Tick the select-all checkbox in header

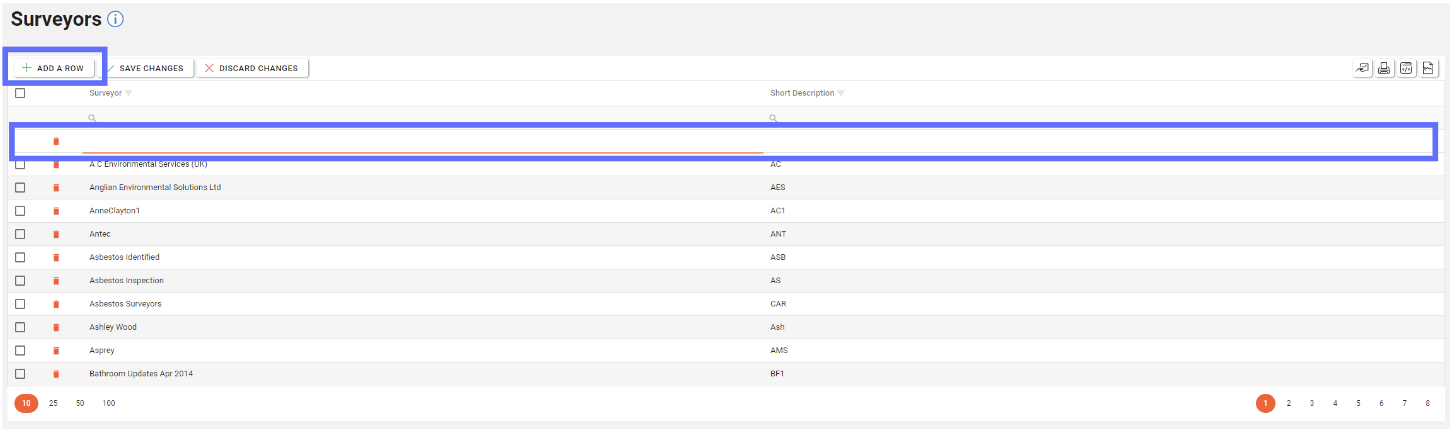(x=20, y=93)
